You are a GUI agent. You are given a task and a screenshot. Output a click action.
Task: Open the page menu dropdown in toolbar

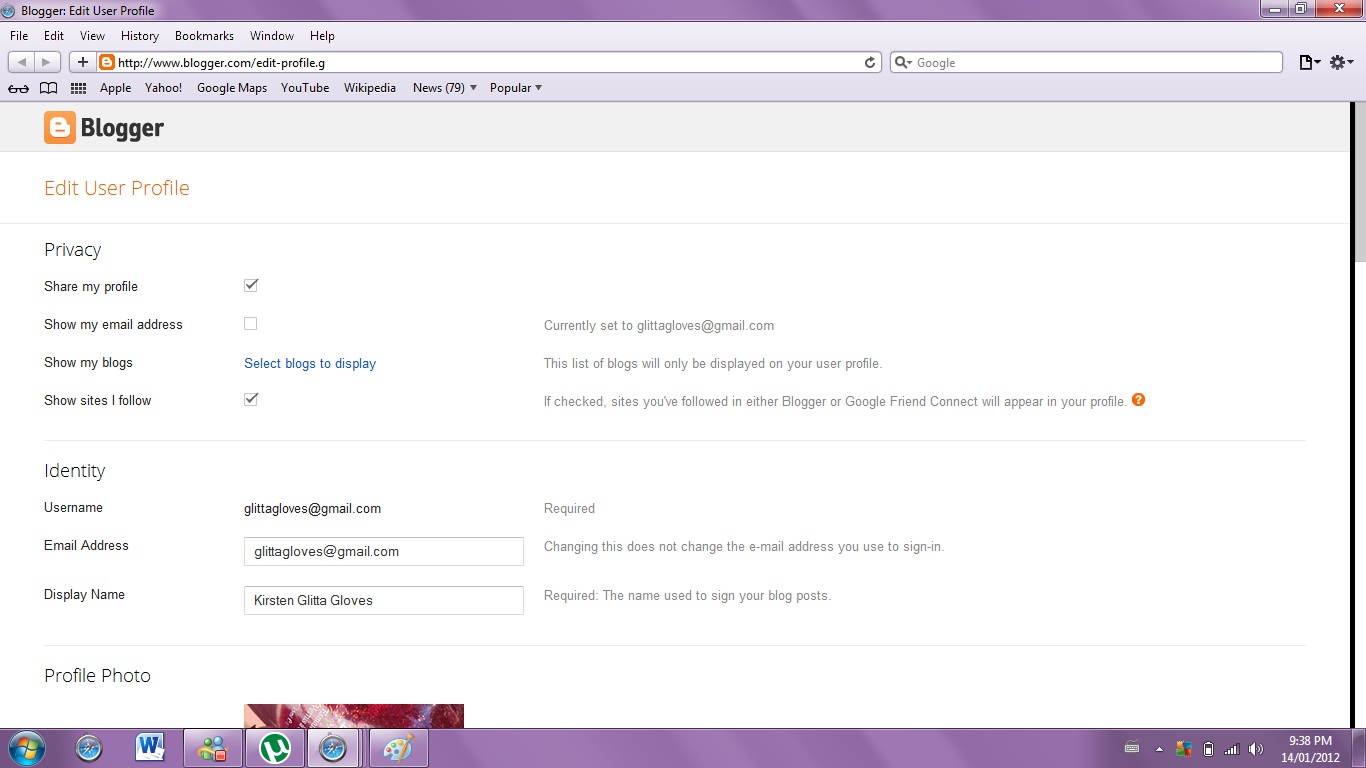click(x=1309, y=62)
